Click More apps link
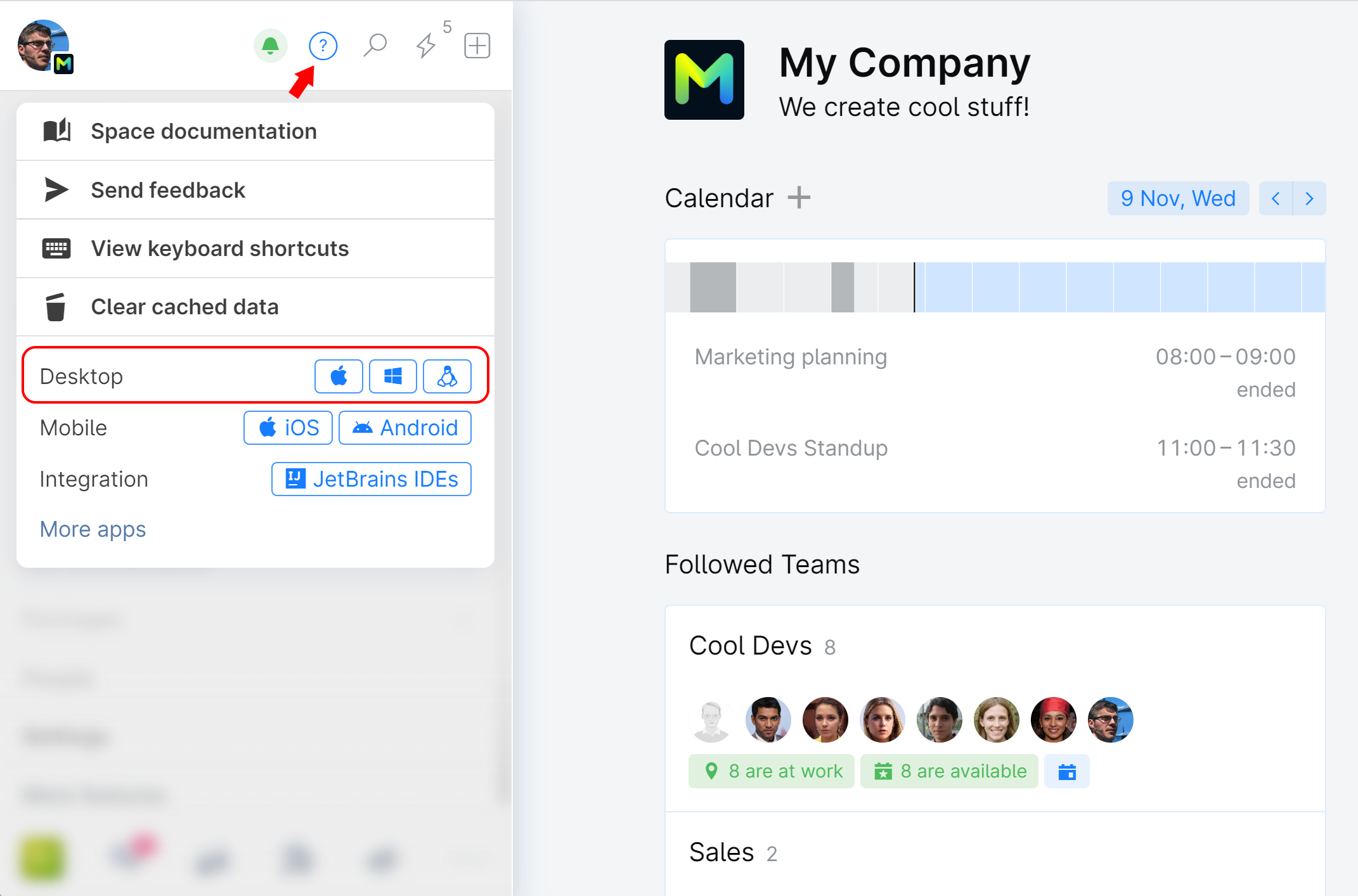This screenshot has width=1358, height=896. (x=92, y=528)
